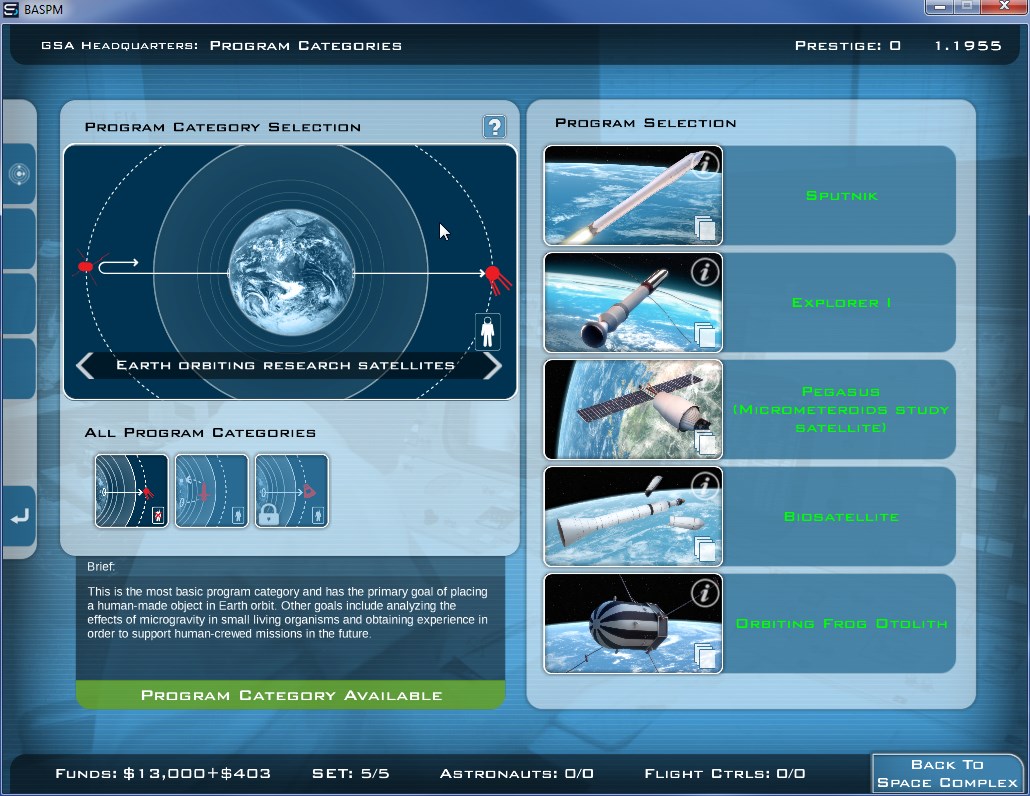Select the locked program category thumbnail
This screenshot has width=1030, height=796.
tap(292, 491)
